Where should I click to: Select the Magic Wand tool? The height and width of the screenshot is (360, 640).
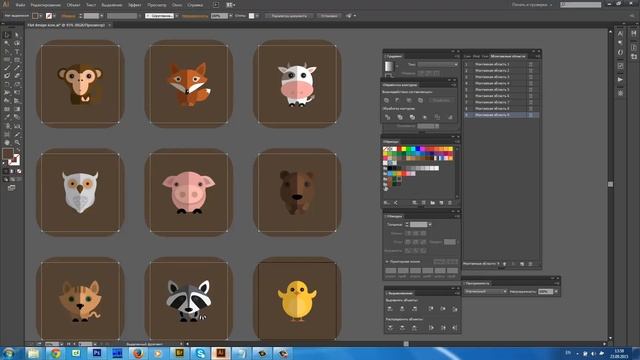[x=7, y=43]
